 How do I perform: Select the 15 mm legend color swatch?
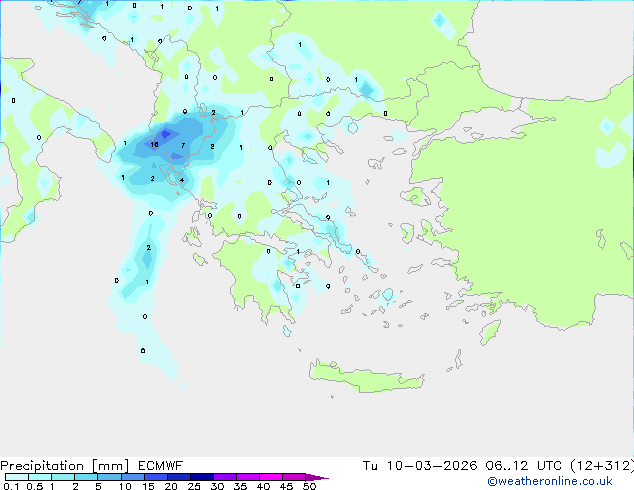[x=156, y=477]
